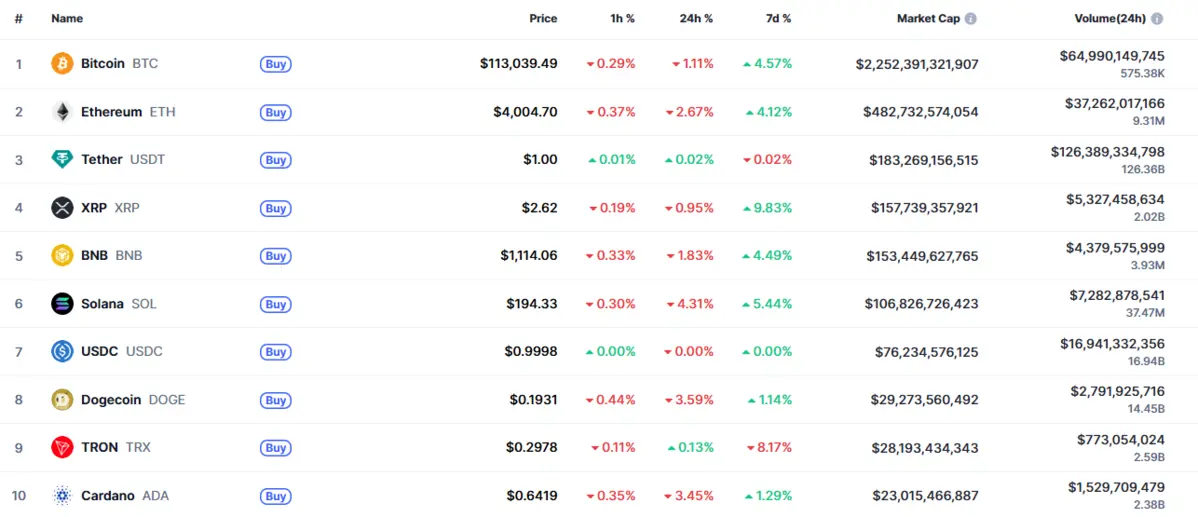Click the XRP logo icon
Image resolution: width=1198 pixels, height=517 pixels.
(x=62, y=208)
